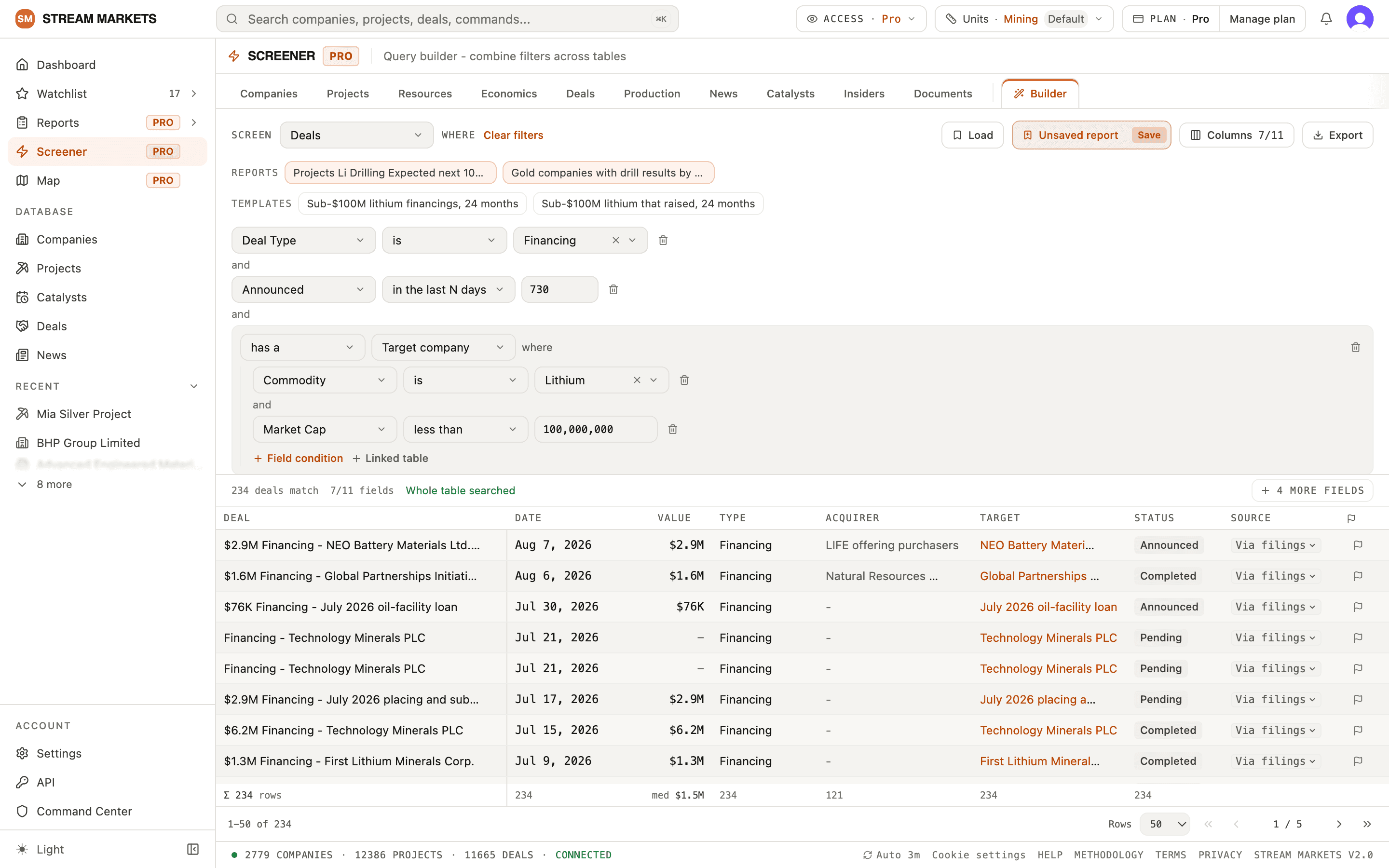Switch to the Economics tab

tap(508, 94)
